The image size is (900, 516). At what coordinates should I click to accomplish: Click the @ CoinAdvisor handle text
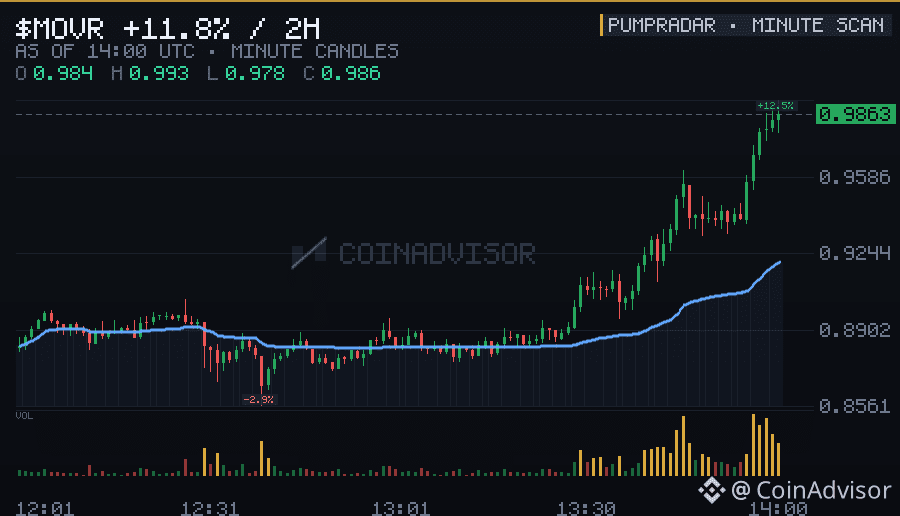coord(811,491)
